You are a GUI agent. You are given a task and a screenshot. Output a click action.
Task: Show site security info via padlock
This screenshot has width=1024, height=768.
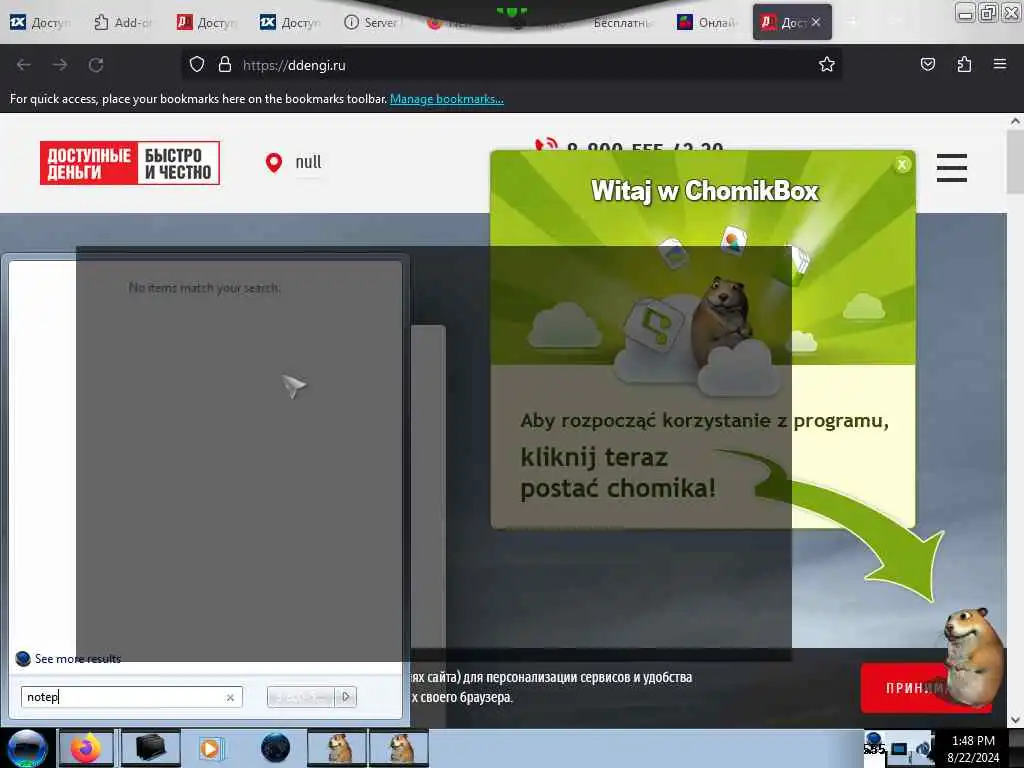tap(225, 65)
